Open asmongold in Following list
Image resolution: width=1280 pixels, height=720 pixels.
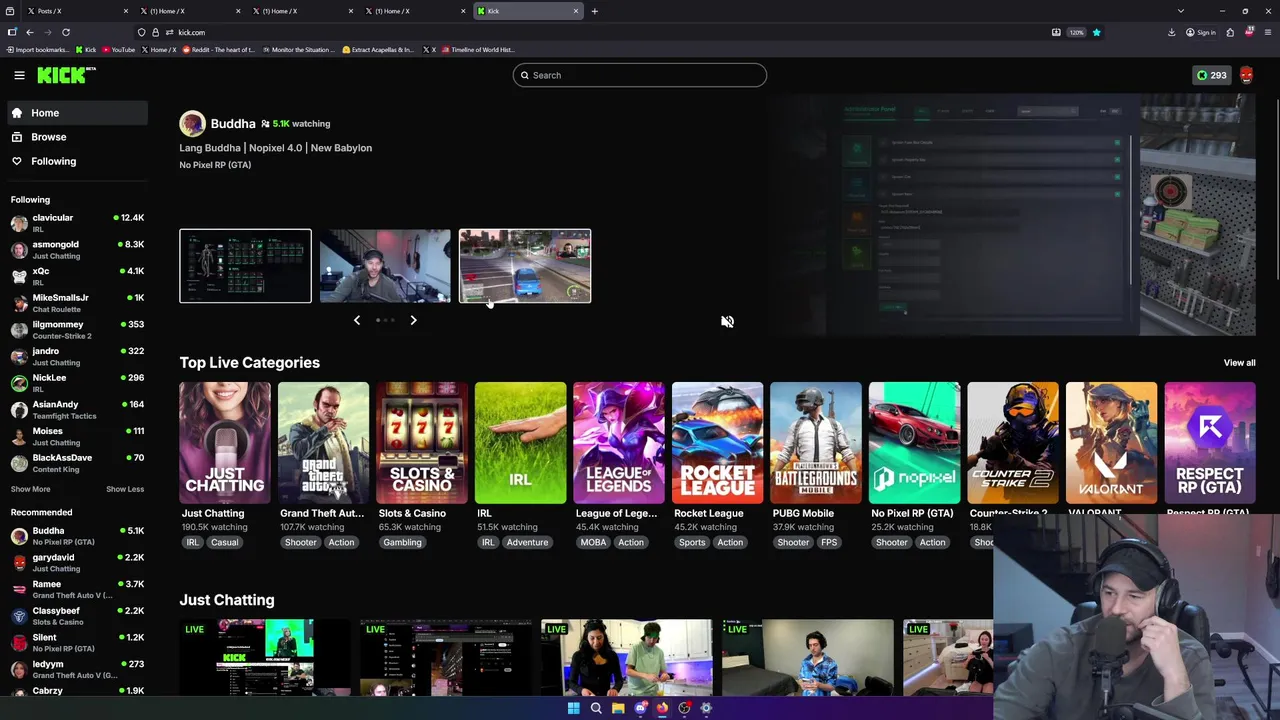(77, 249)
